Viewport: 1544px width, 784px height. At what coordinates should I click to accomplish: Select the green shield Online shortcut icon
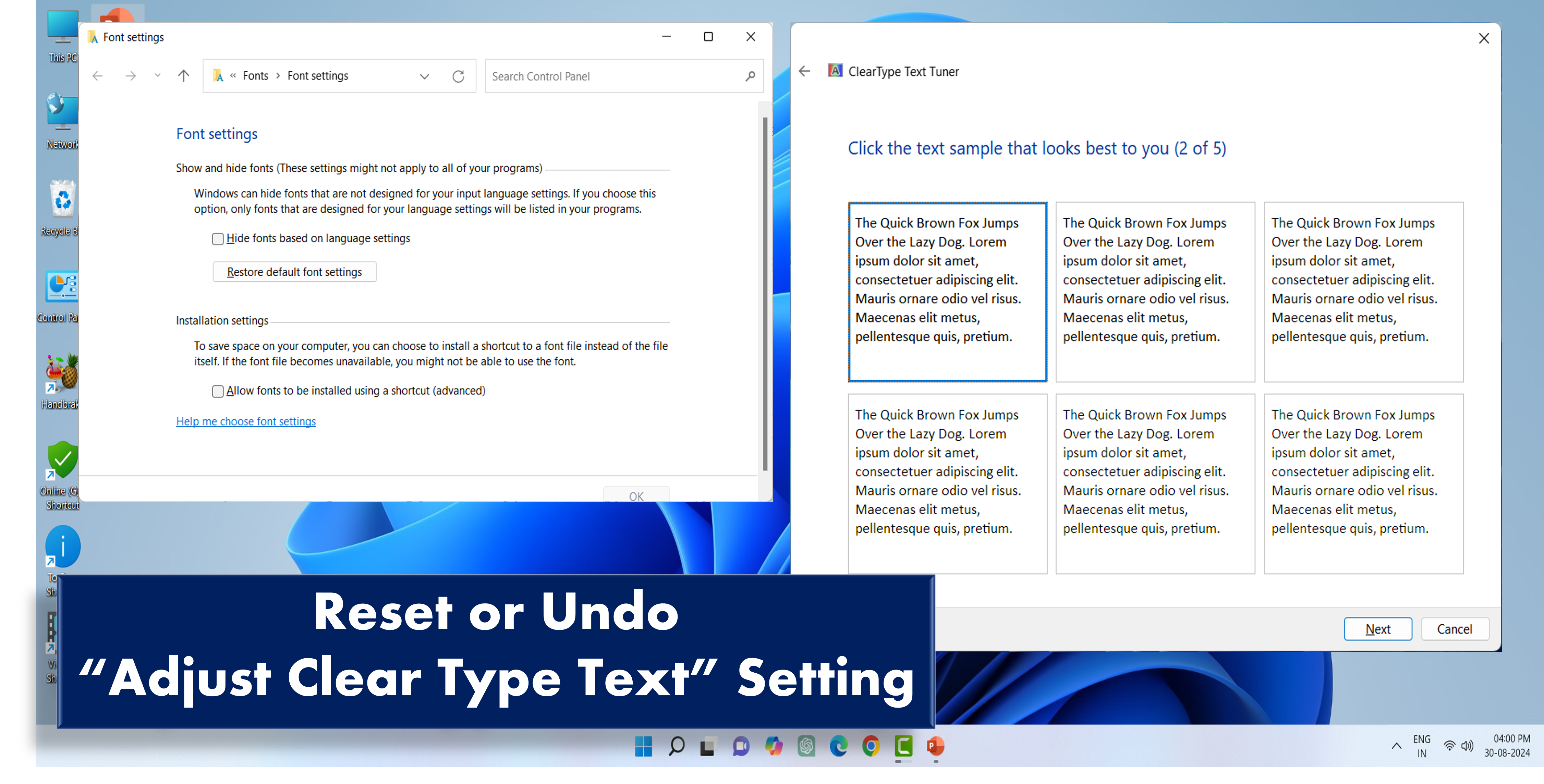[60, 475]
